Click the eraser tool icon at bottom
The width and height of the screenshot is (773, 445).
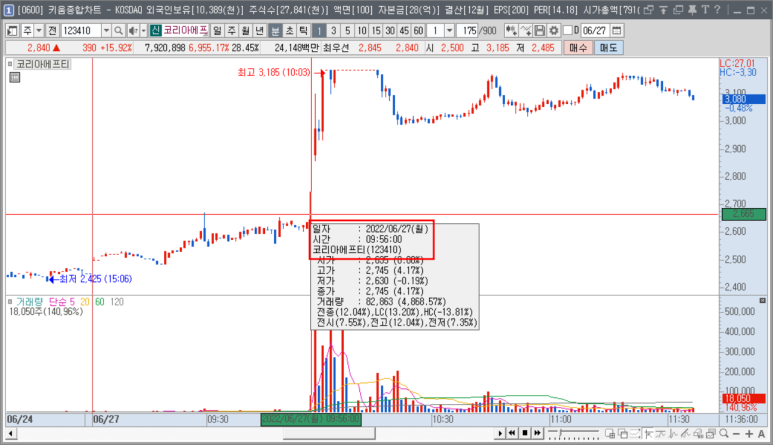click(698, 433)
